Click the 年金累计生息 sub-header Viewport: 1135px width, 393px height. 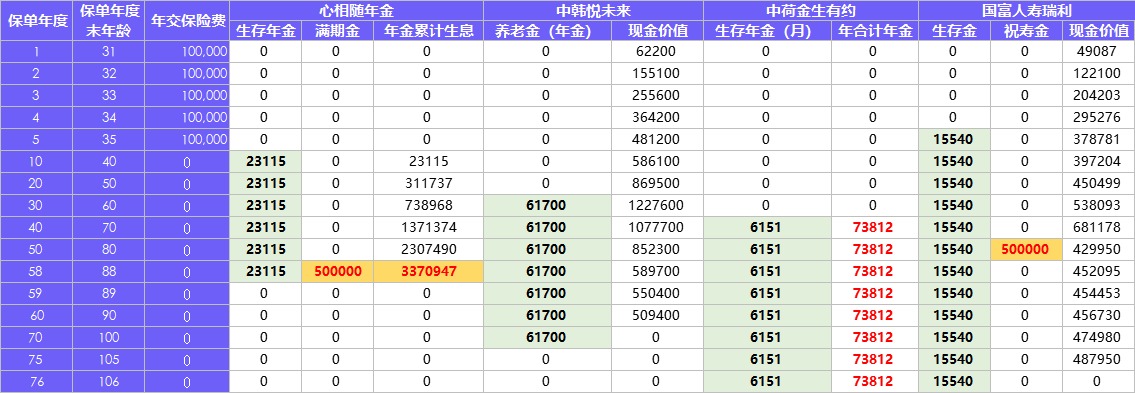pos(429,31)
